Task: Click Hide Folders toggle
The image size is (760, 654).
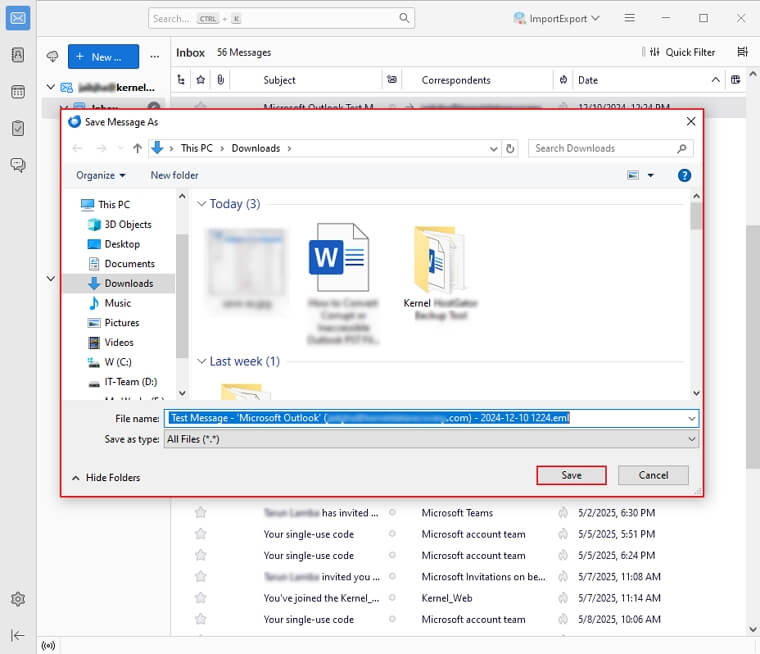Action: pos(106,478)
